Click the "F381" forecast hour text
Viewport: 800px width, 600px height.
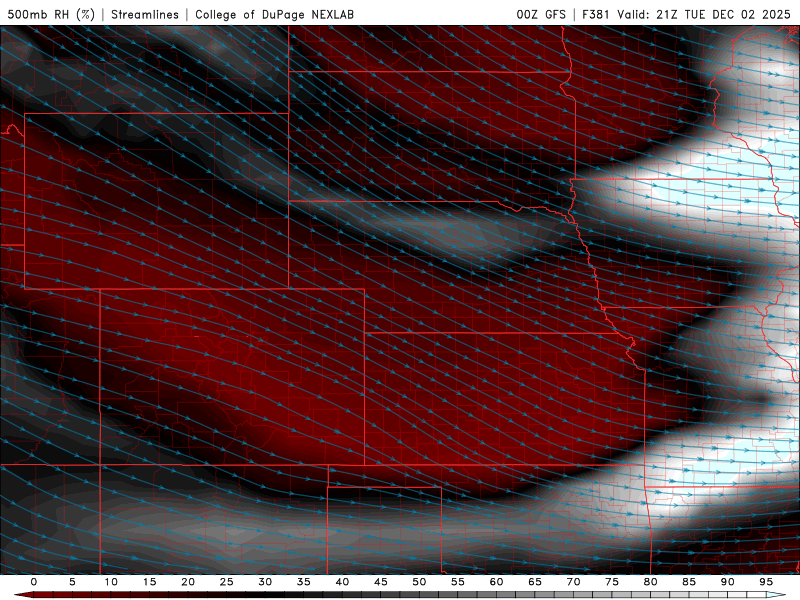[x=596, y=14]
